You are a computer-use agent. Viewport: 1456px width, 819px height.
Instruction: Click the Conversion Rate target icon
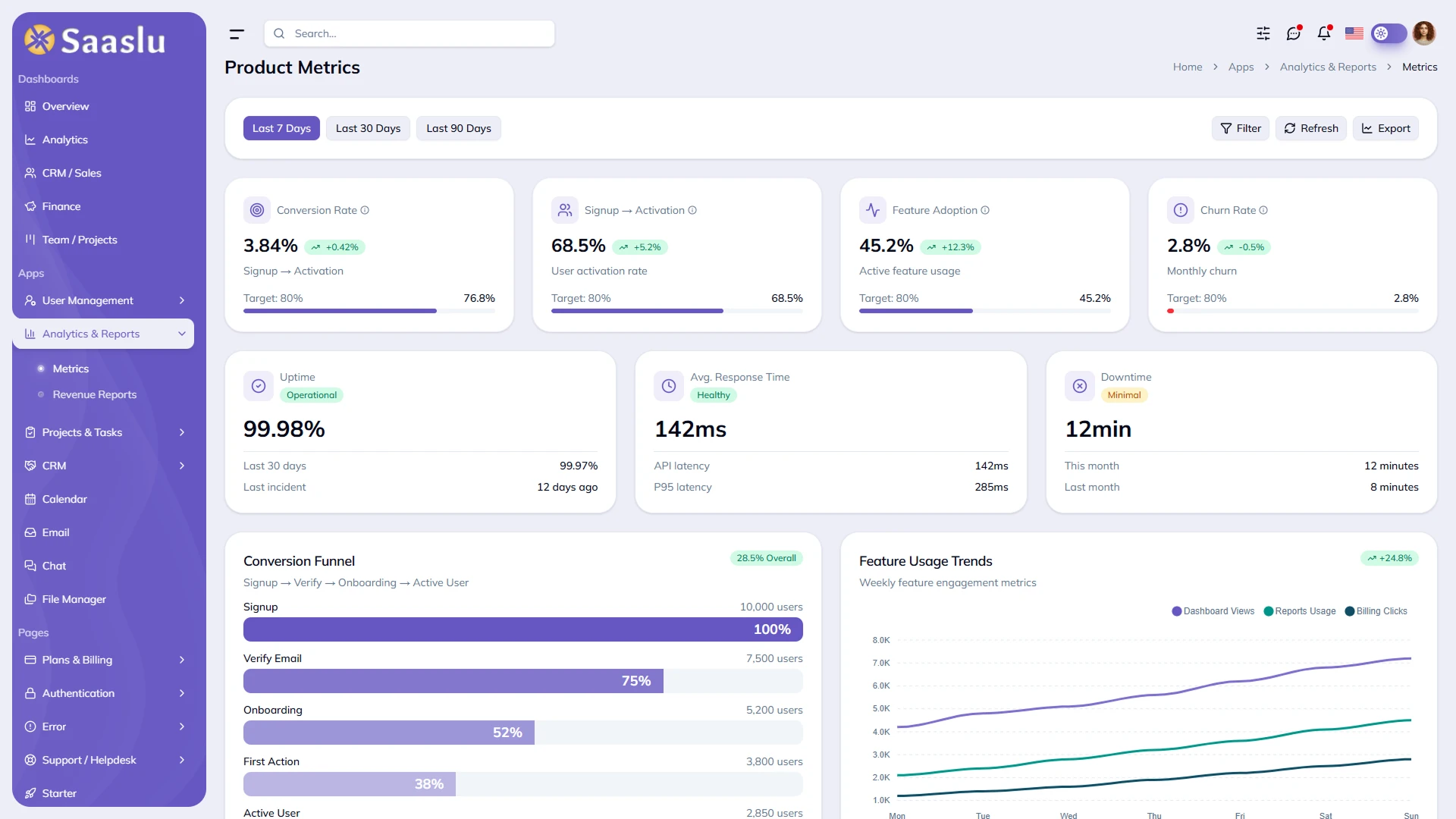click(x=257, y=210)
